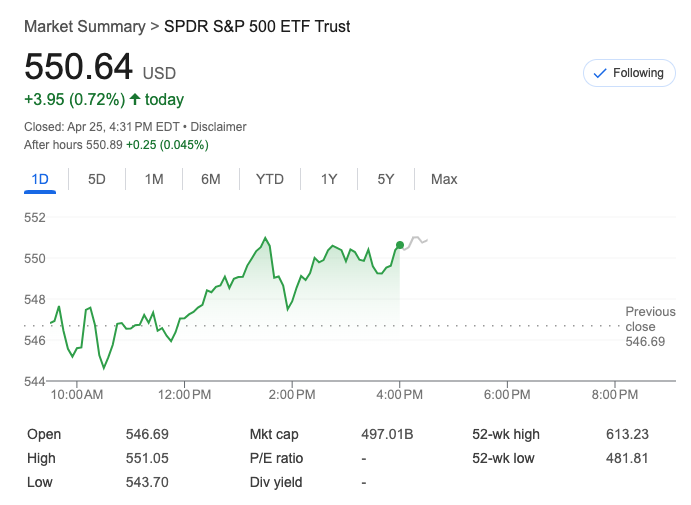Show the Max chart range
Screen dimensions: 691x505
coord(444,179)
